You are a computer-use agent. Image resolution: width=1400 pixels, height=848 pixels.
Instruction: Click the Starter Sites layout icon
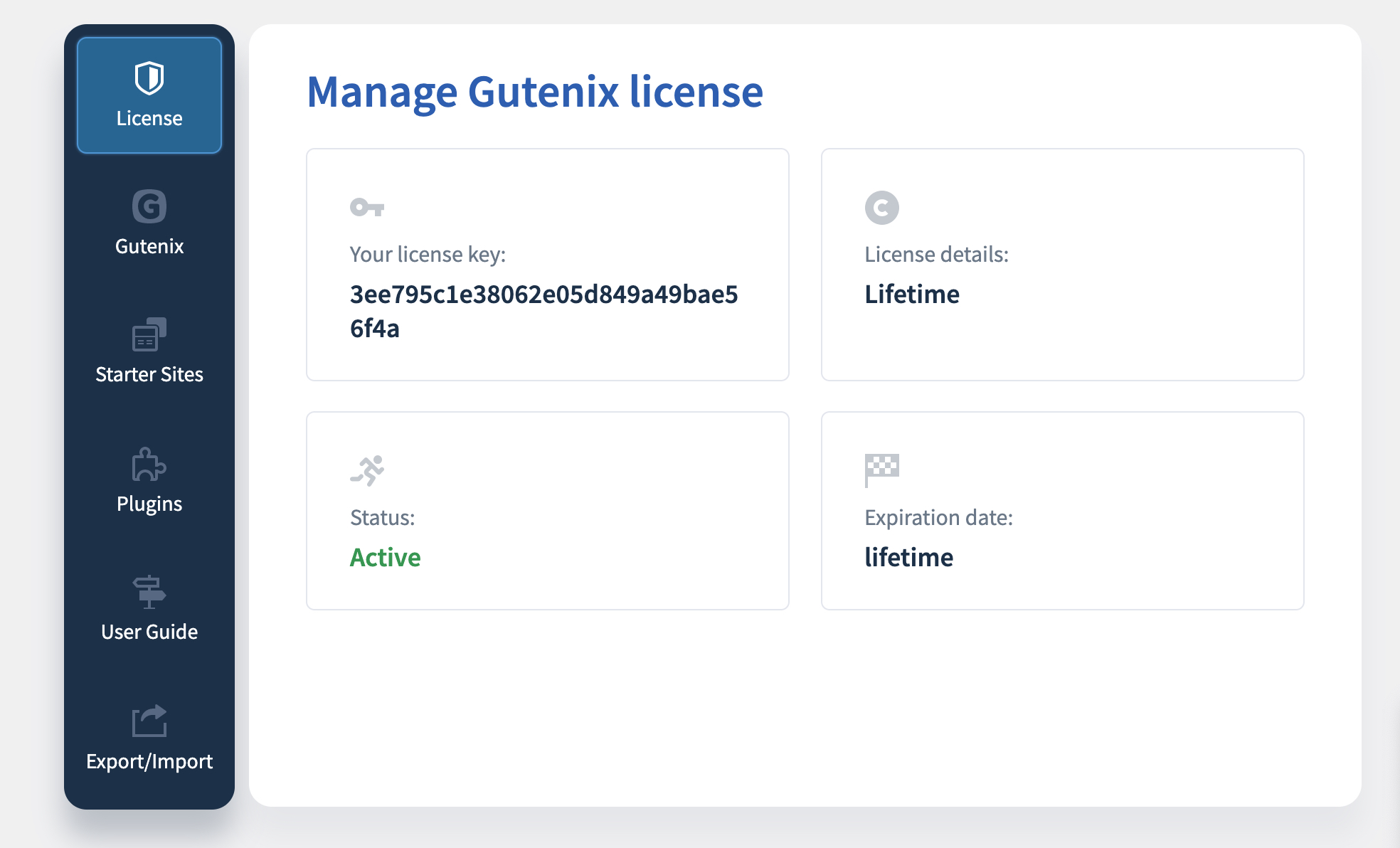[149, 334]
